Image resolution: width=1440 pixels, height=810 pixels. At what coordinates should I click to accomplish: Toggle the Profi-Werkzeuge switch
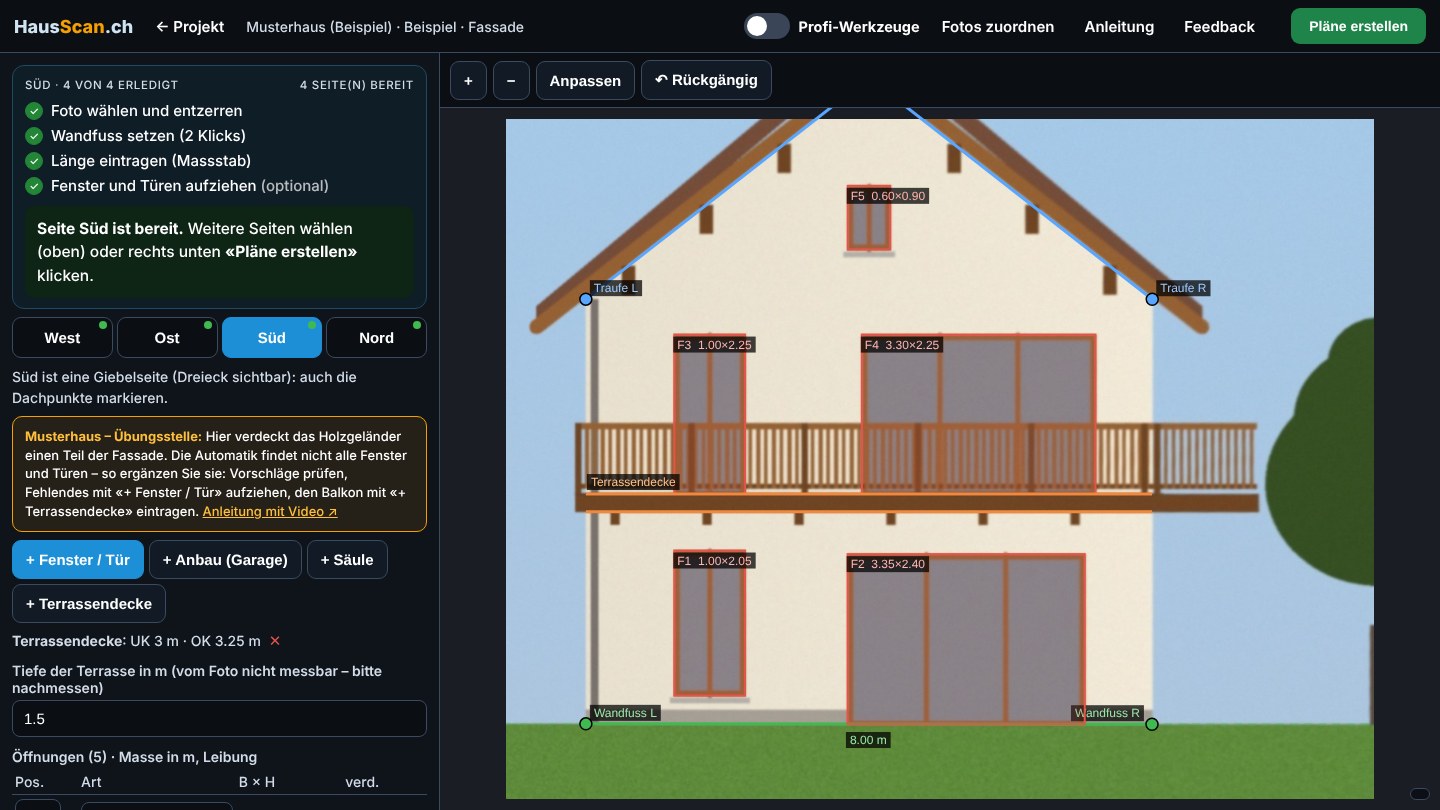point(767,27)
